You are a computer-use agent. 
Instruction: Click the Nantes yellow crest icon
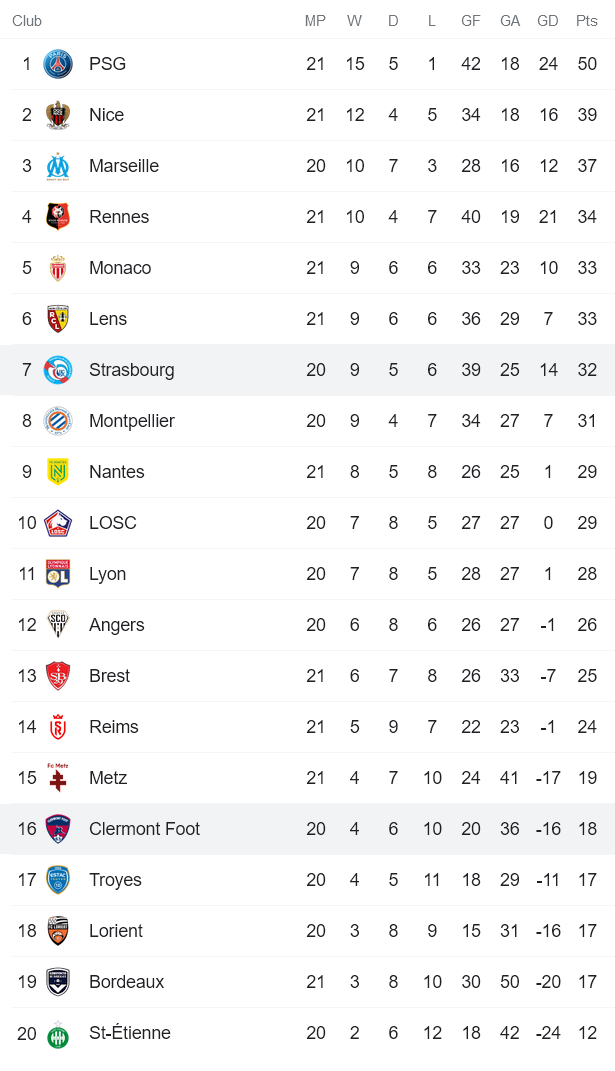point(58,472)
